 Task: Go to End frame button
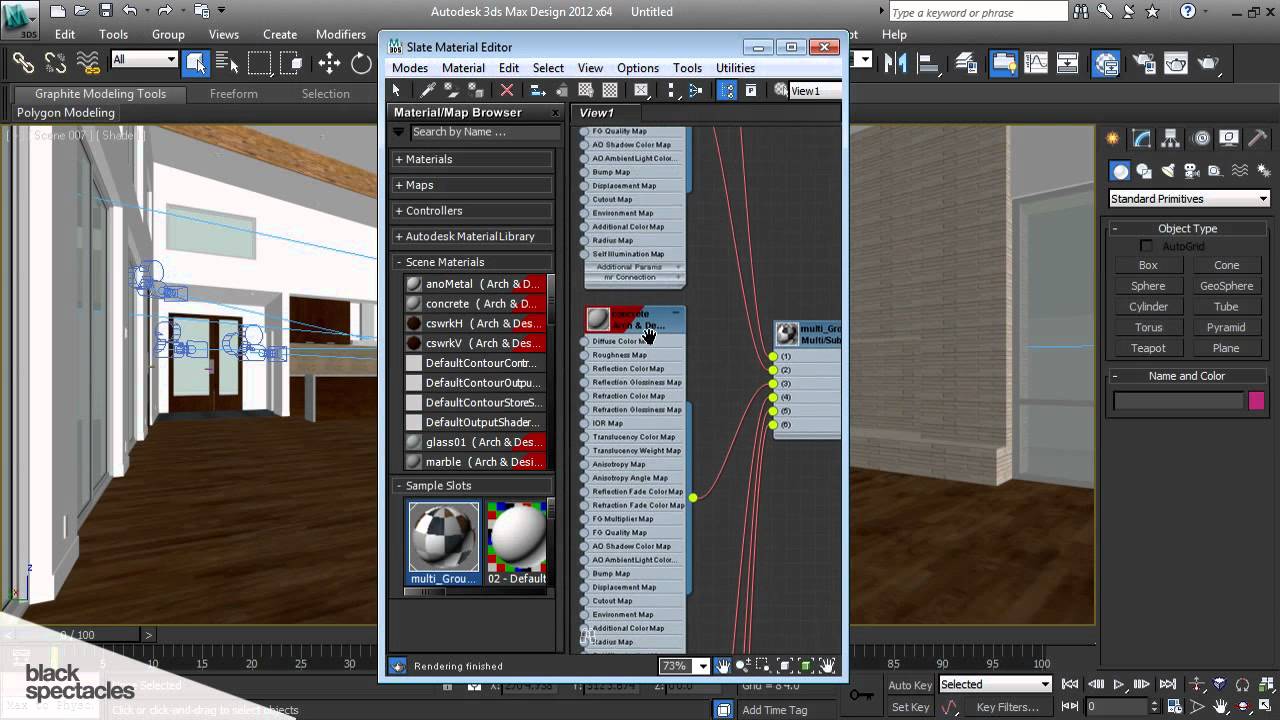pyautogui.click(x=1167, y=685)
